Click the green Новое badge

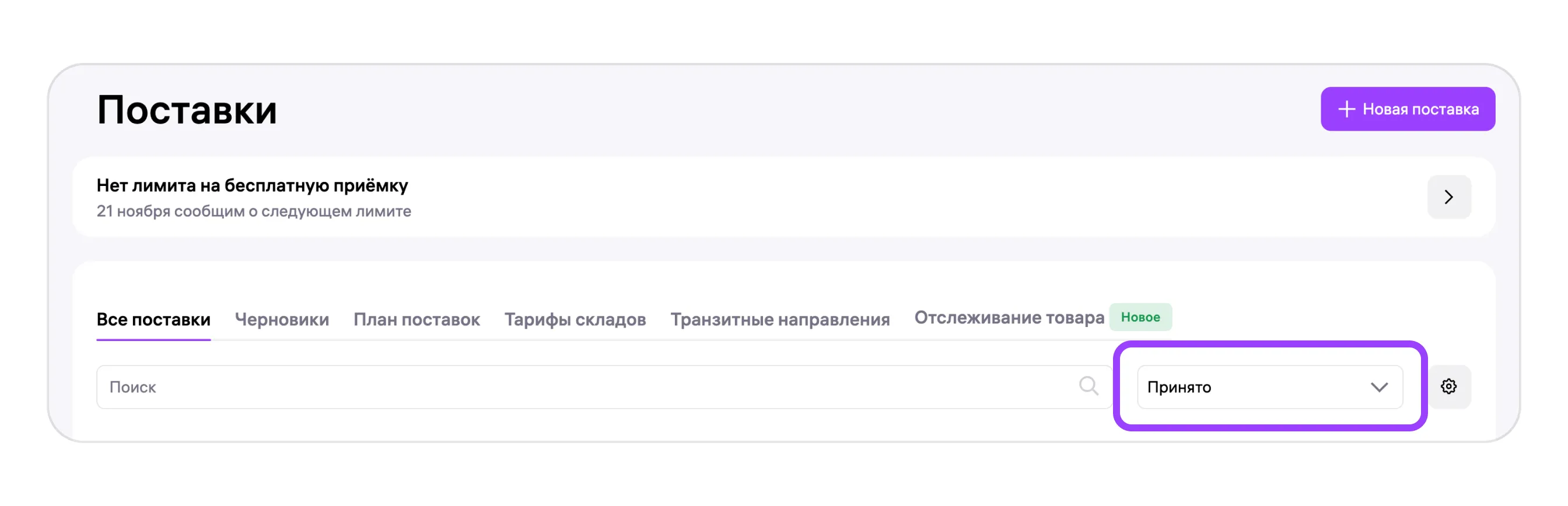coord(1139,318)
